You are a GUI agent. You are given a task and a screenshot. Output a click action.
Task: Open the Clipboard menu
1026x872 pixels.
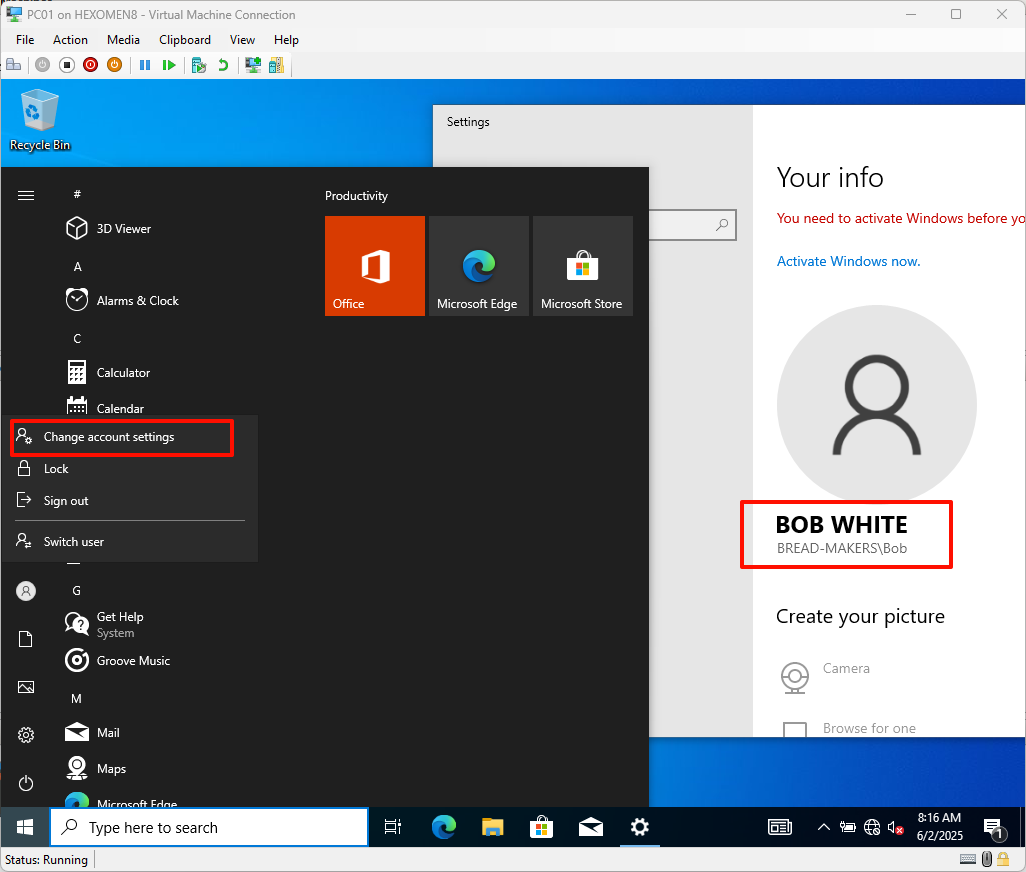click(x=185, y=40)
